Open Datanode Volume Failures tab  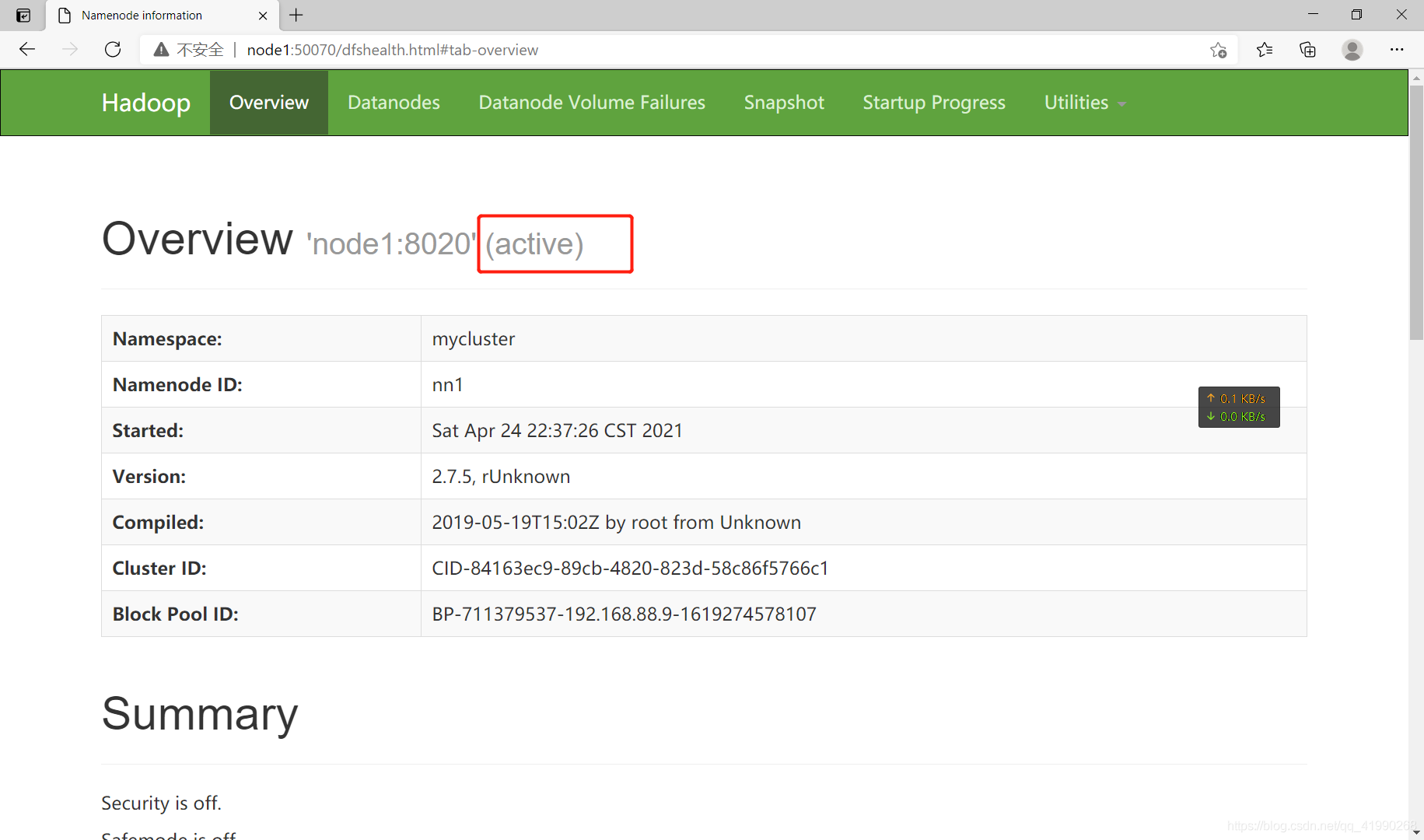[x=592, y=103]
